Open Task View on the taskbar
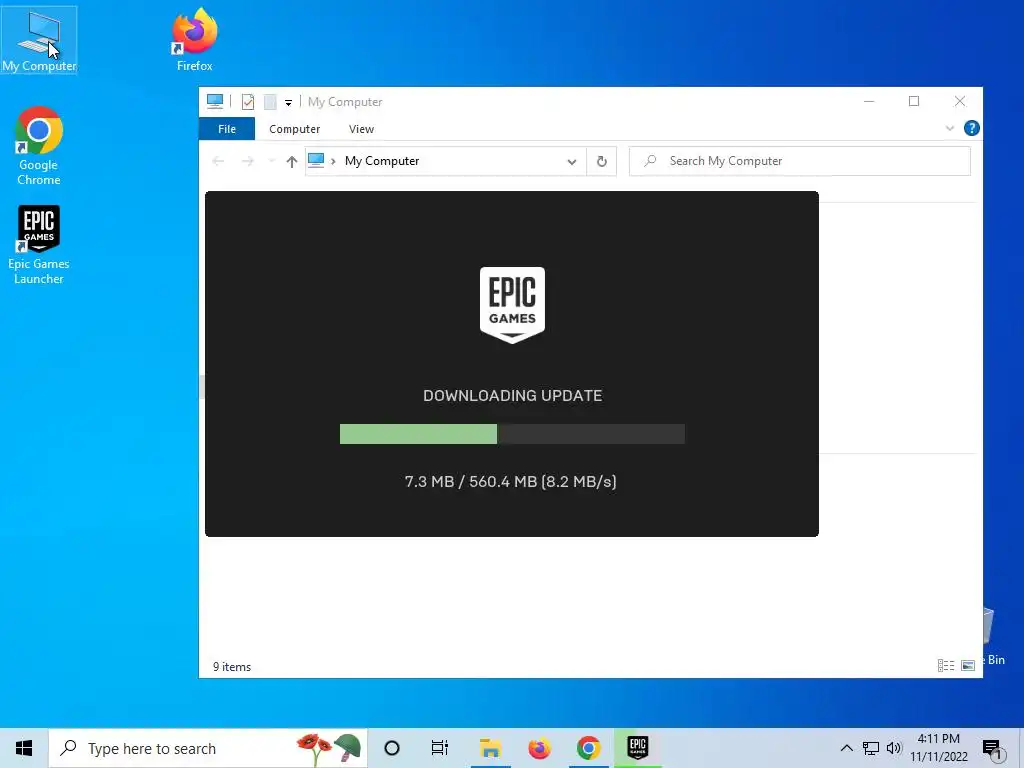This screenshot has width=1024, height=768. pos(440,748)
